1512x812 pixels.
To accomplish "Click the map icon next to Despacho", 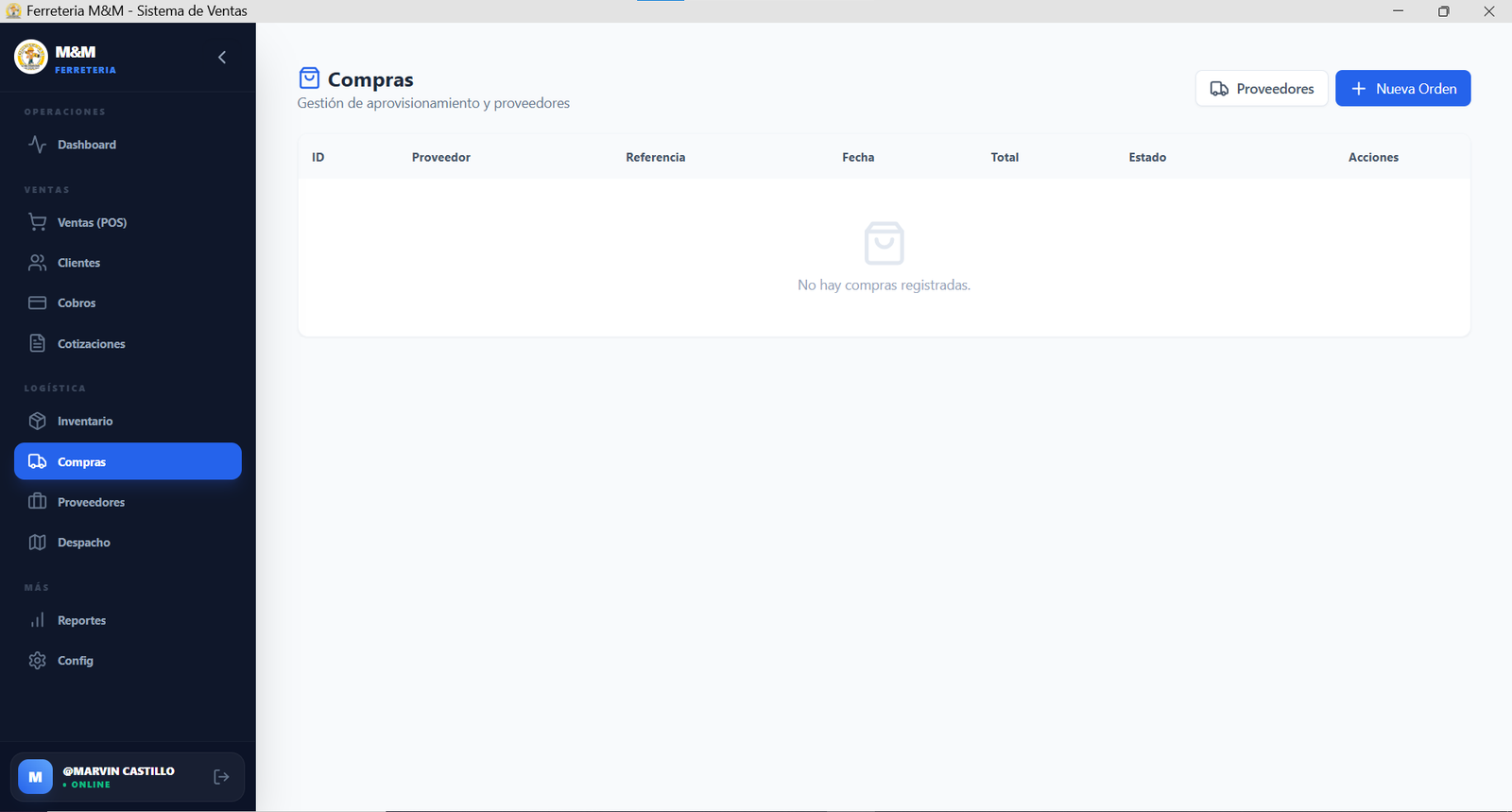I will pyautogui.click(x=37, y=543).
